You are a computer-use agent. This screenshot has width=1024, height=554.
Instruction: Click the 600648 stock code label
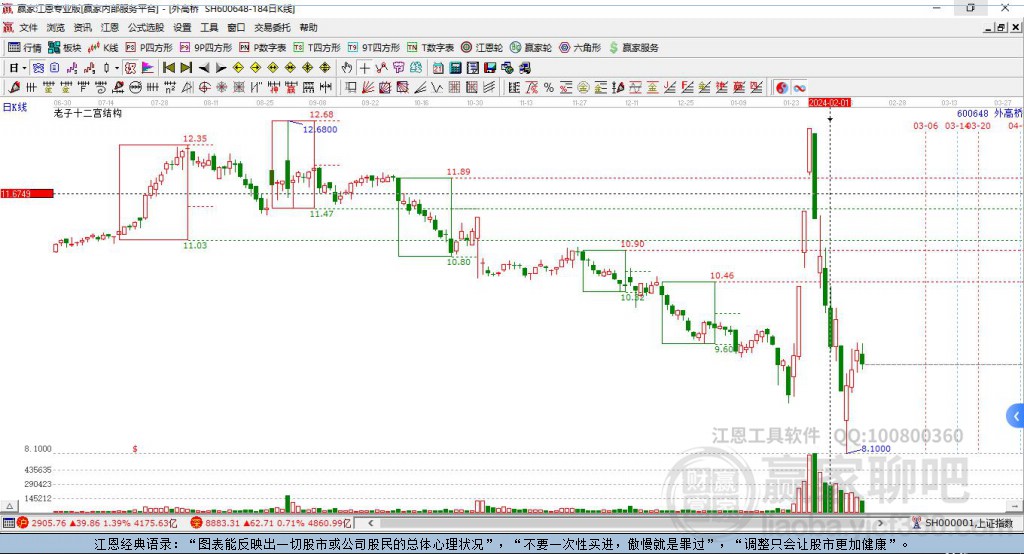click(x=972, y=114)
